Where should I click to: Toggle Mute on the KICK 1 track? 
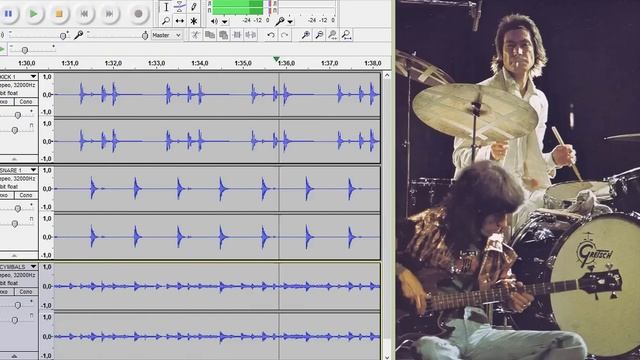(6, 102)
